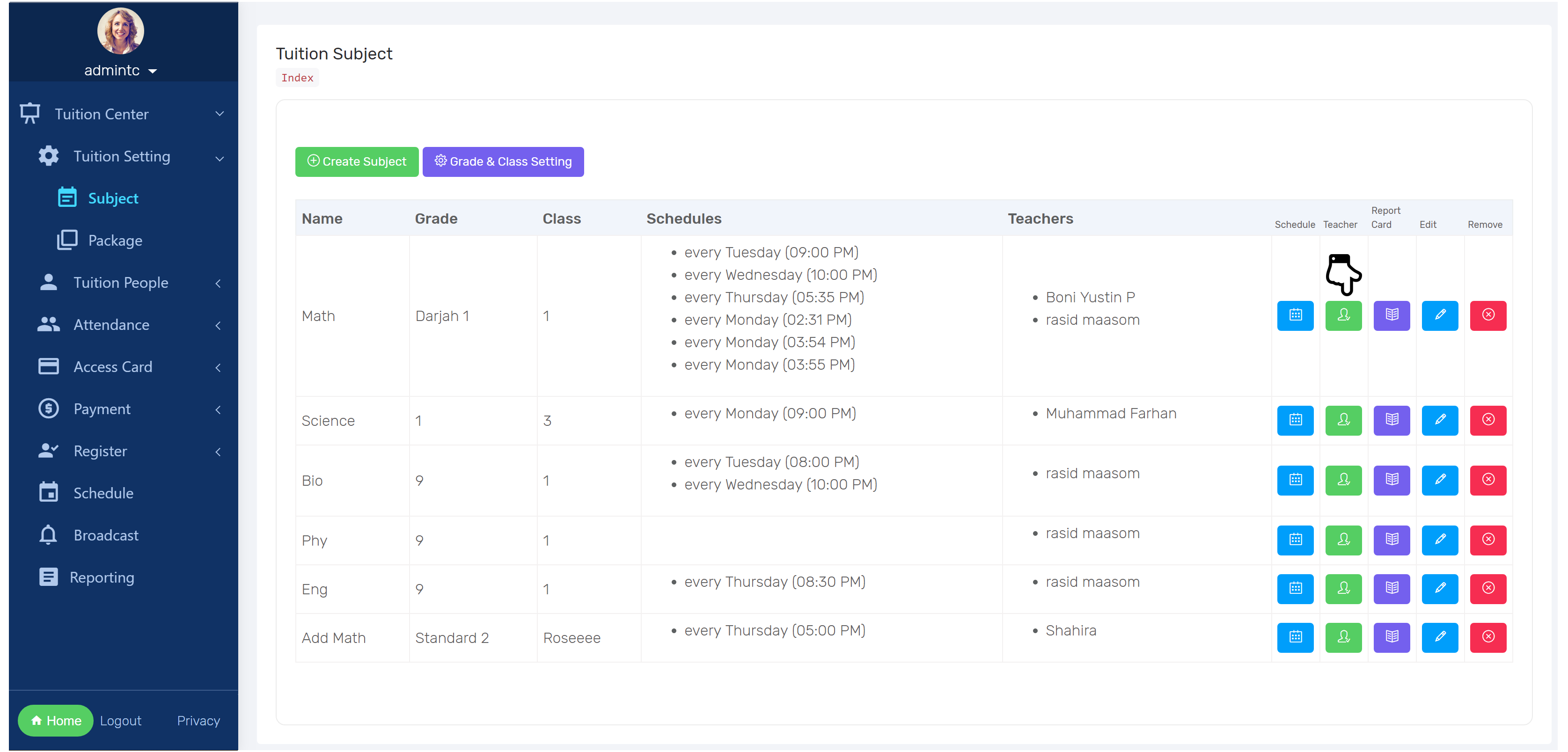
Task: Open Report Card for Science subject
Action: coord(1391,420)
